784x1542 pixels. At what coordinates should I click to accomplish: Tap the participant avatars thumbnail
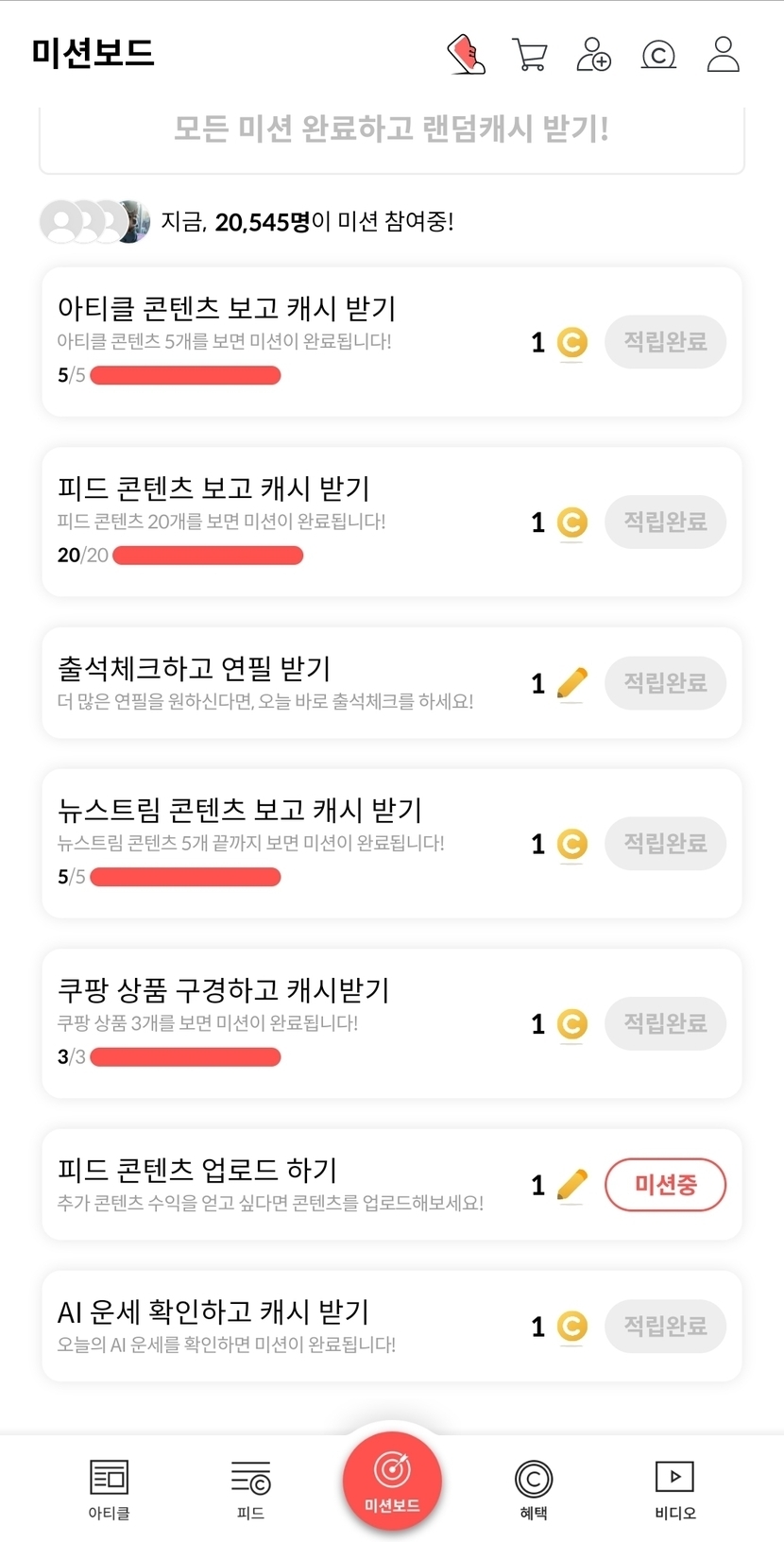click(x=94, y=222)
